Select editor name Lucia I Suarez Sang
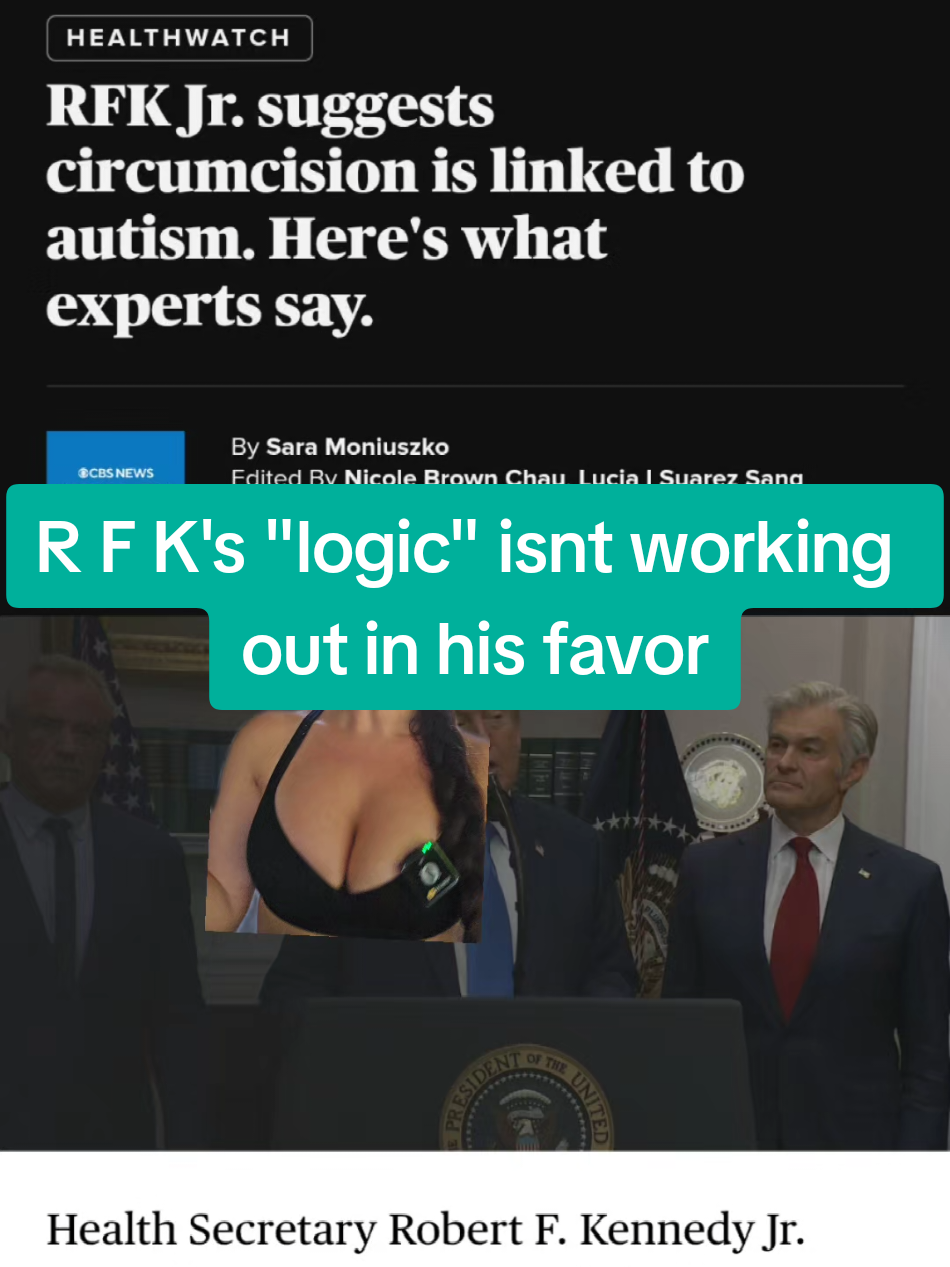 pyautogui.click(x=690, y=477)
